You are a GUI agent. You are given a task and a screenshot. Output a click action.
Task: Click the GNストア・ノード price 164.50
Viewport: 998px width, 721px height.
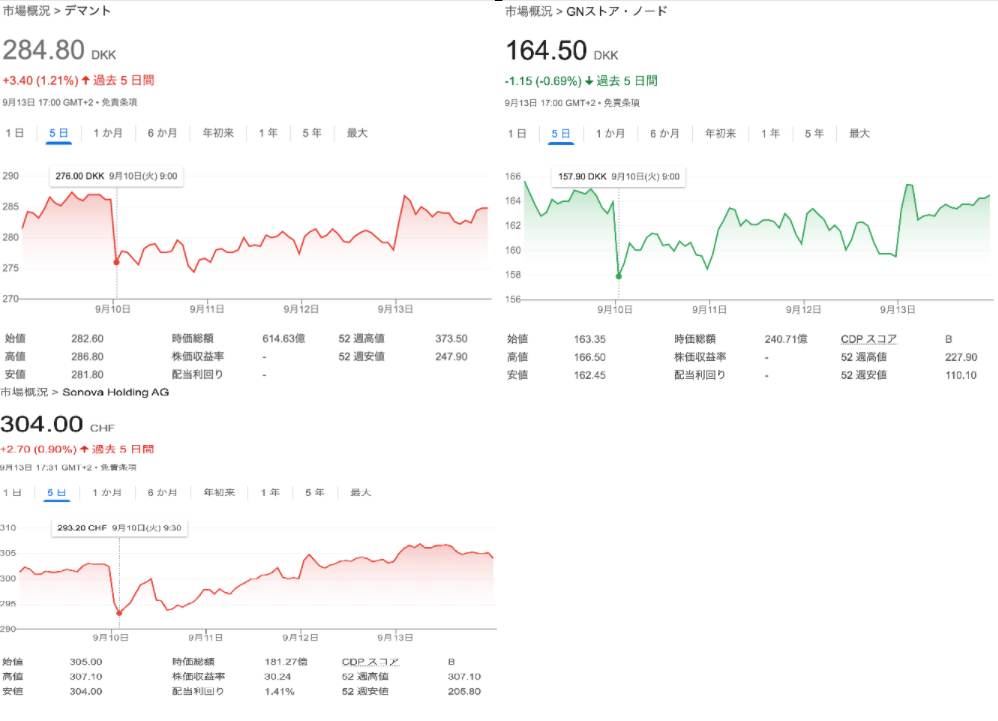coord(546,51)
